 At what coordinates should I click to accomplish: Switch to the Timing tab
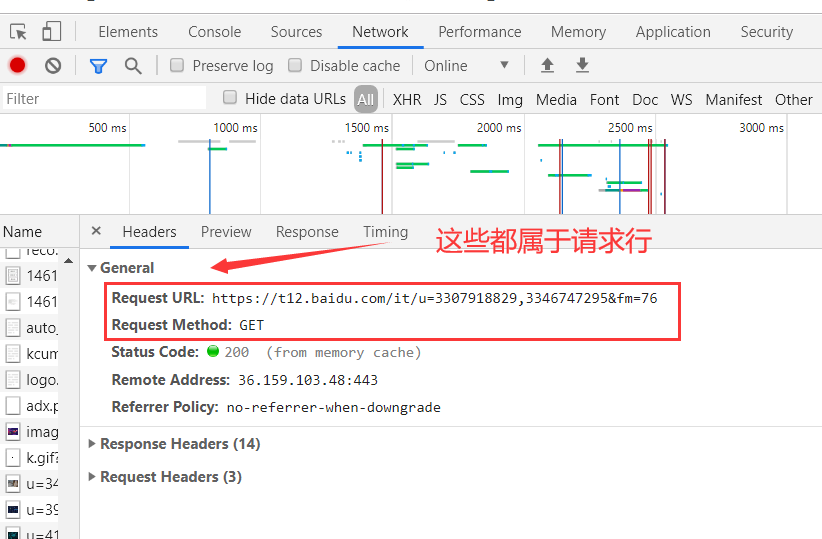coord(385,232)
